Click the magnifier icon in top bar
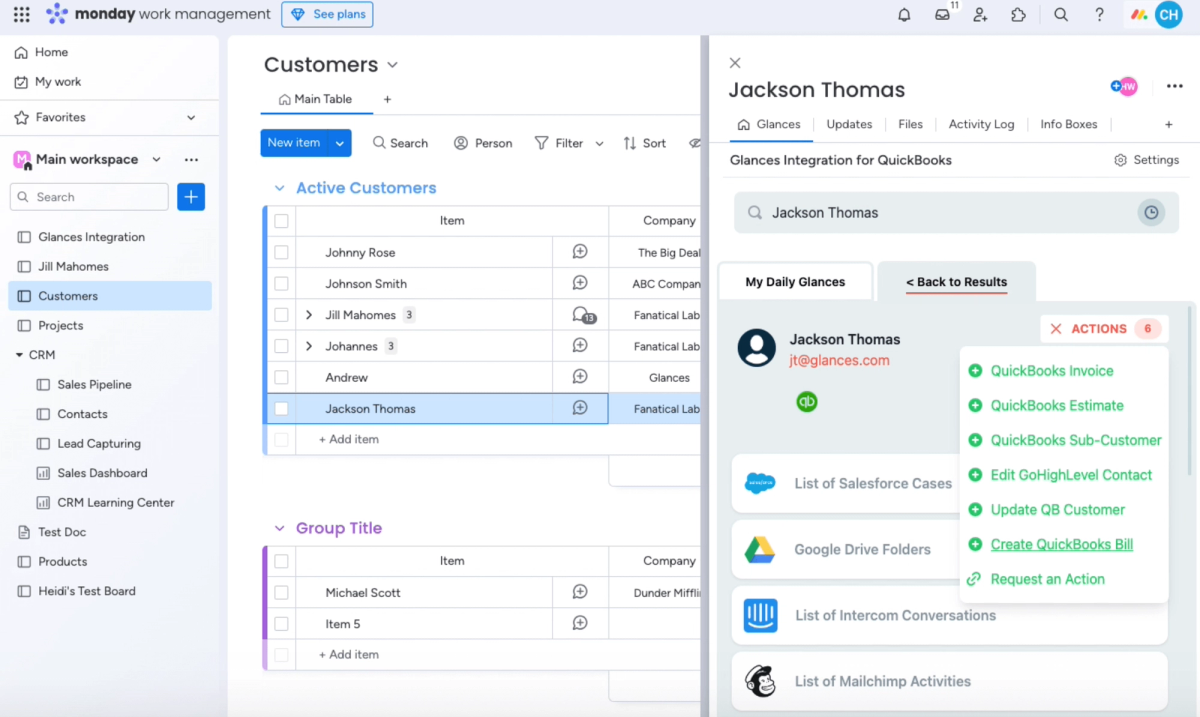The height and width of the screenshot is (717, 1200). tap(1061, 15)
